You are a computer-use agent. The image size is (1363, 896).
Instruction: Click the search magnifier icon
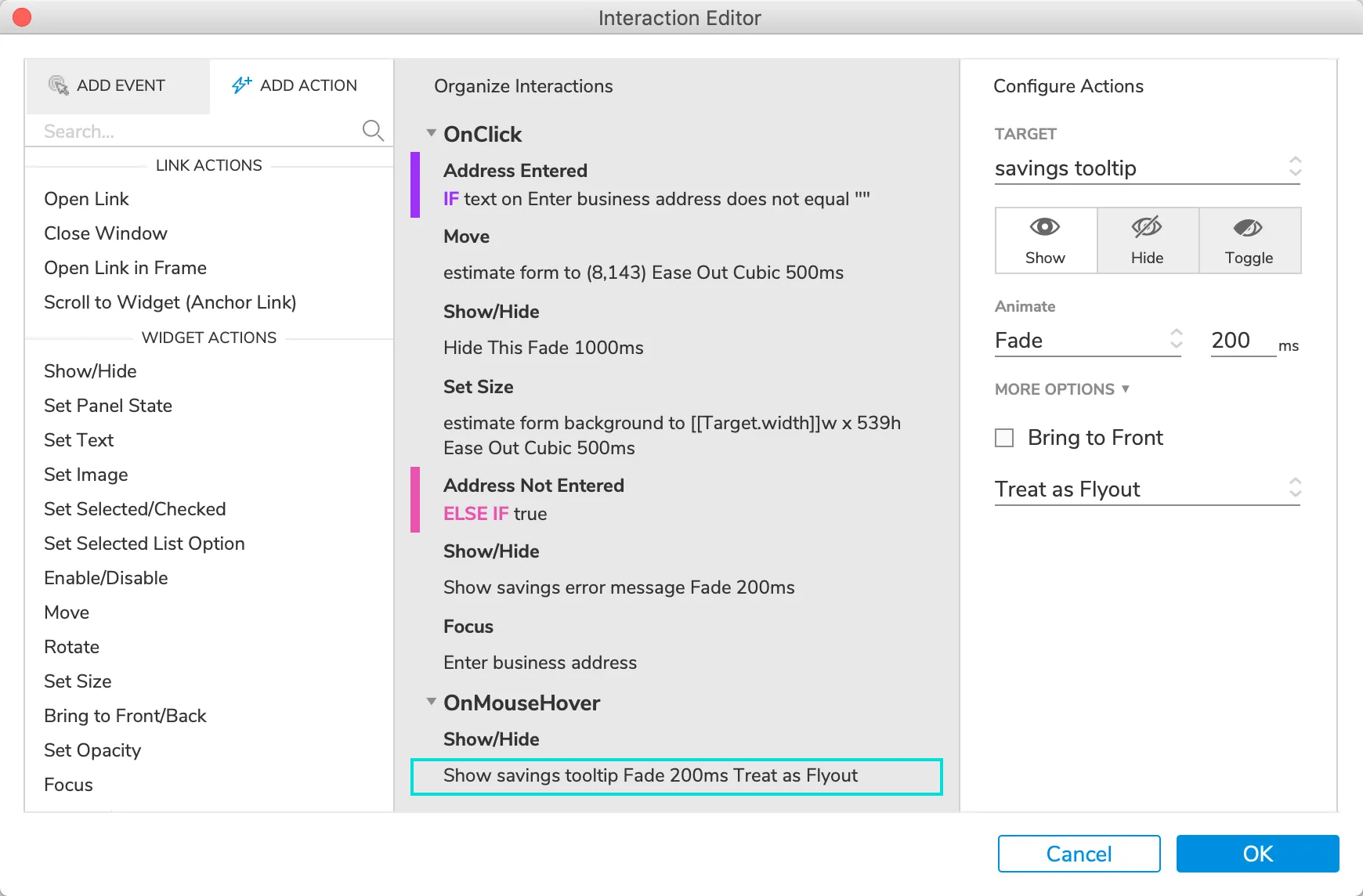[373, 130]
